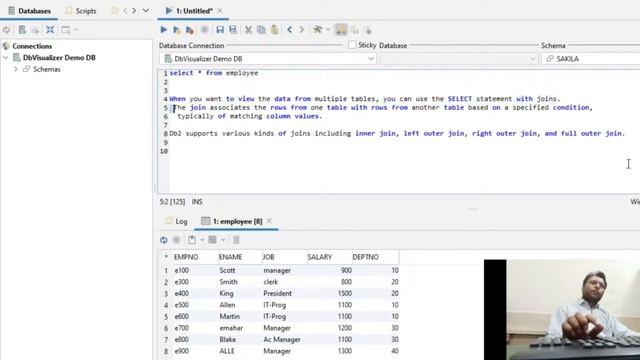Click the 'emahar' cell in ENAME
This screenshot has width=640, height=360.
pyautogui.click(x=240, y=328)
